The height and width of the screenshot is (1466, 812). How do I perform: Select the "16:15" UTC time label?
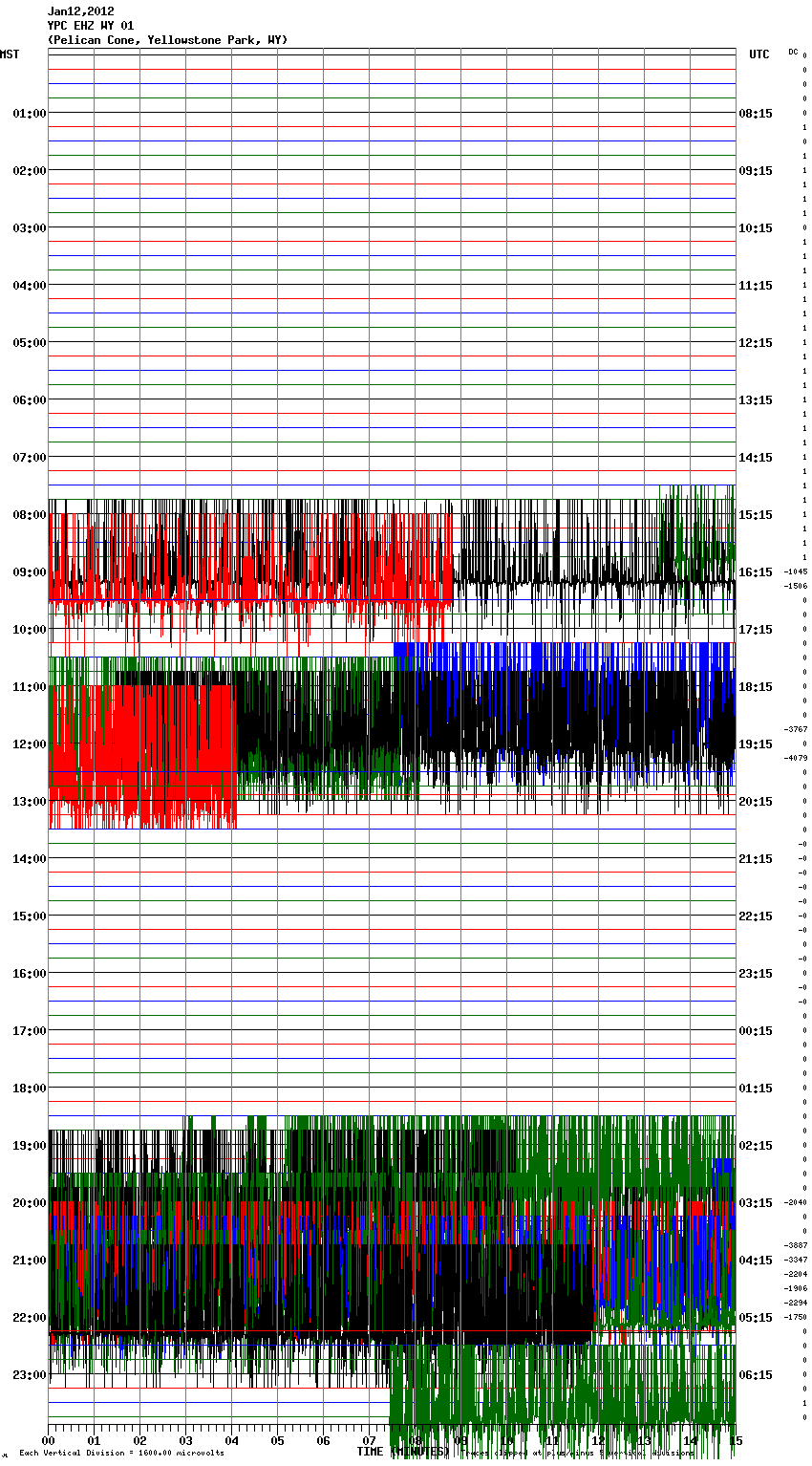(x=756, y=572)
